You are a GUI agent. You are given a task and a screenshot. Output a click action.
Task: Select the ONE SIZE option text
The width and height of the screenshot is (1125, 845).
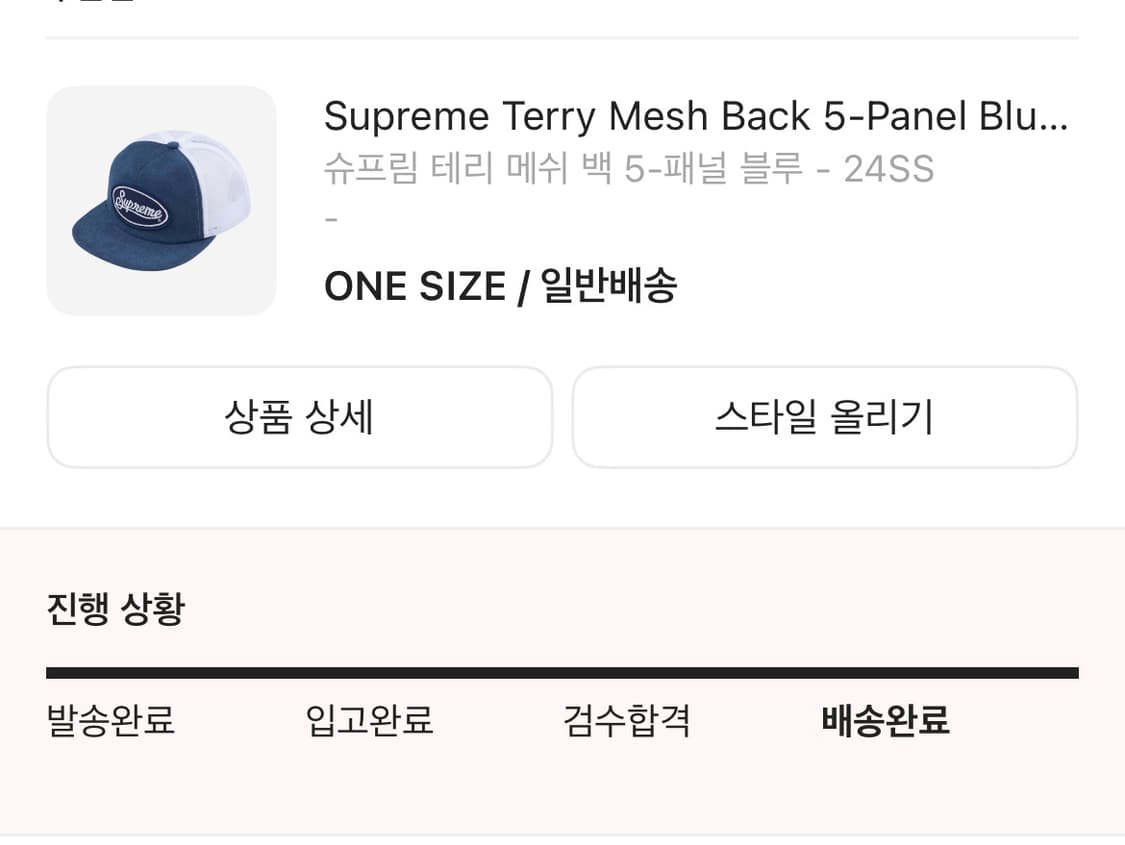click(x=414, y=288)
